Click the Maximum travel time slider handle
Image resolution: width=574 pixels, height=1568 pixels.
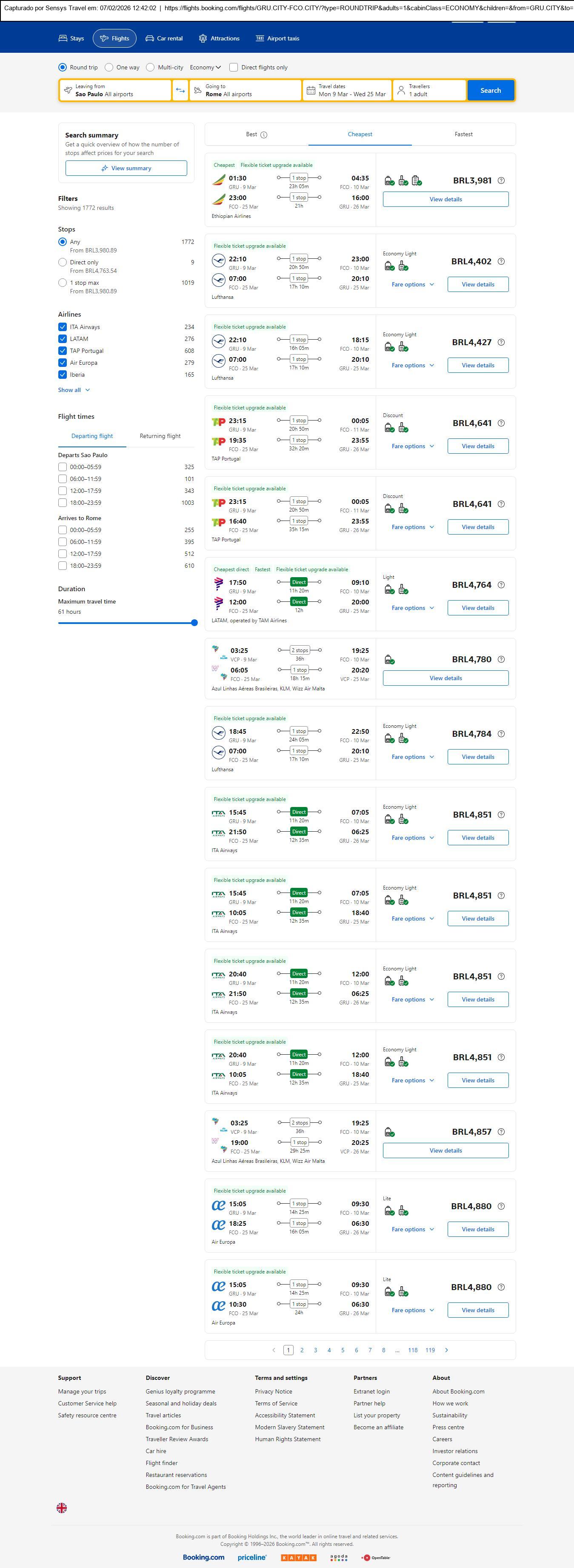[194, 623]
